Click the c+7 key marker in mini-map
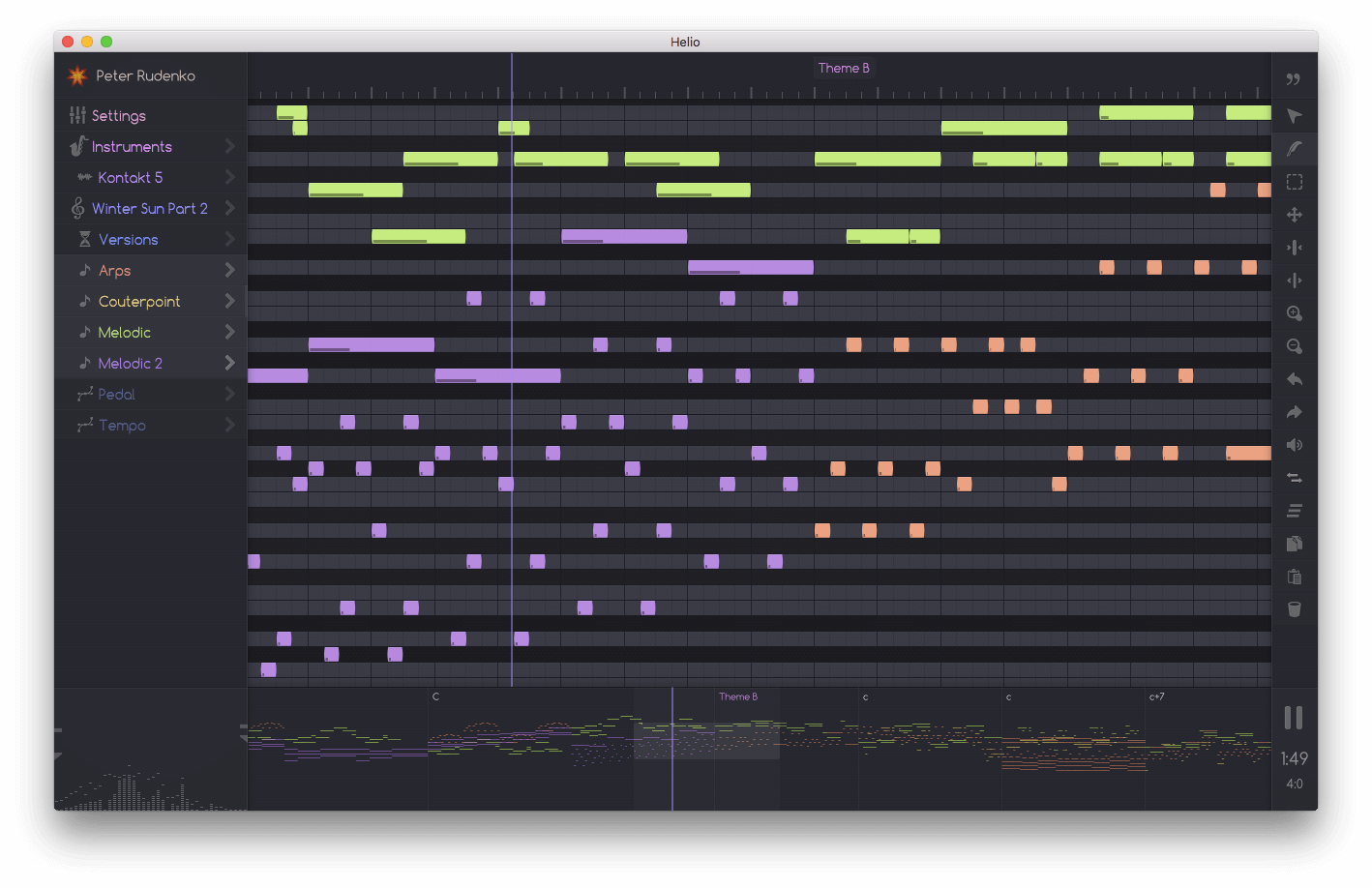Image resolution: width=1372 pixels, height=888 pixels. [x=1156, y=696]
